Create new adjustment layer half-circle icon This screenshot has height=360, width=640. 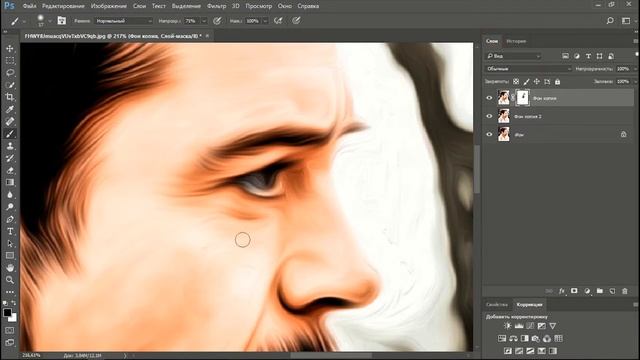(x=587, y=291)
